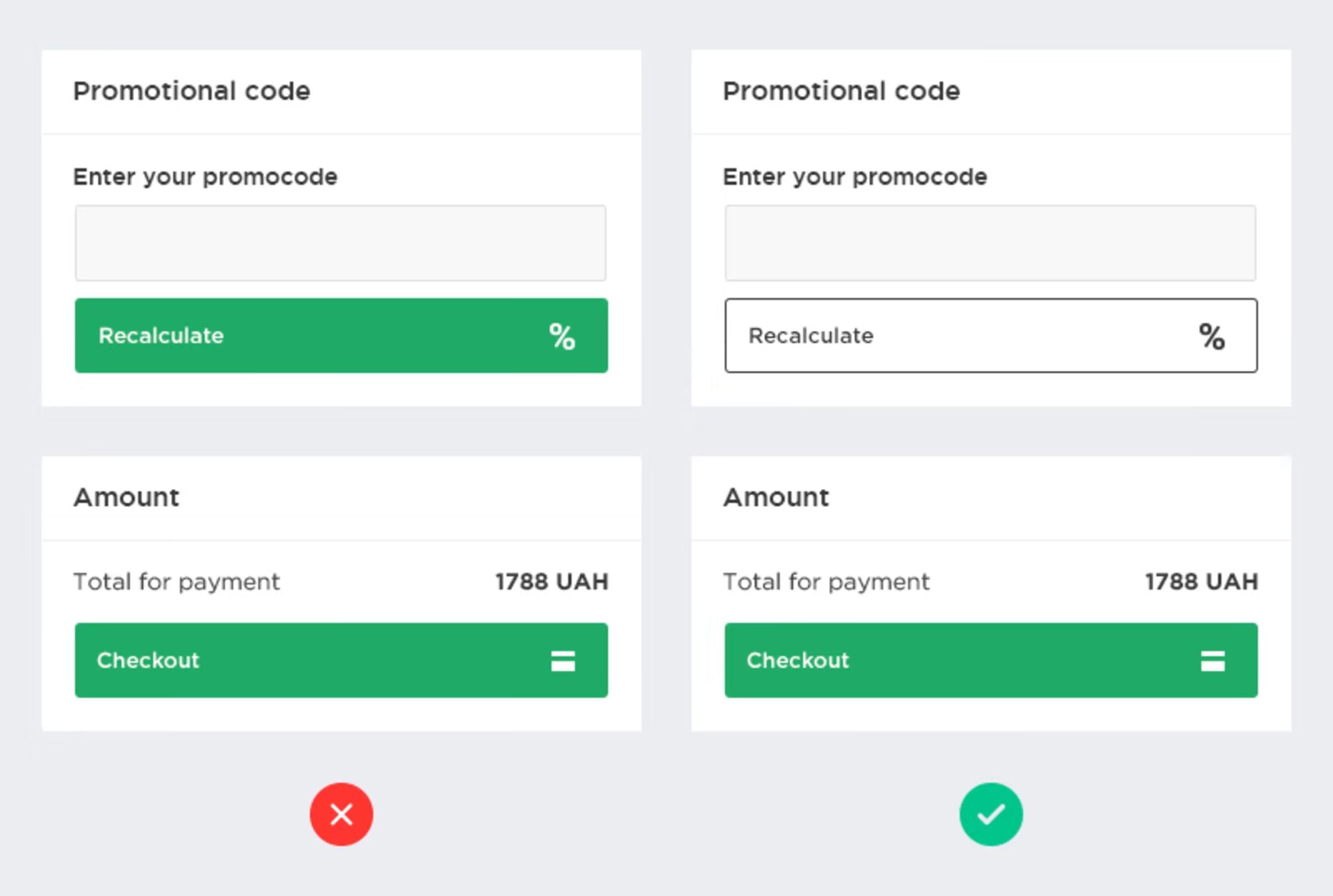Focus promocode field above outlined Recalculate button
Image resolution: width=1333 pixels, height=896 pixels.
pos(990,243)
